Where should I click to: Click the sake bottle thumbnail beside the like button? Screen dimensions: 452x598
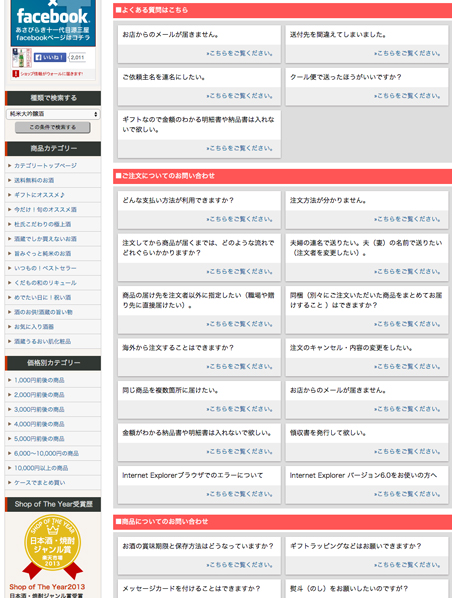point(22,58)
